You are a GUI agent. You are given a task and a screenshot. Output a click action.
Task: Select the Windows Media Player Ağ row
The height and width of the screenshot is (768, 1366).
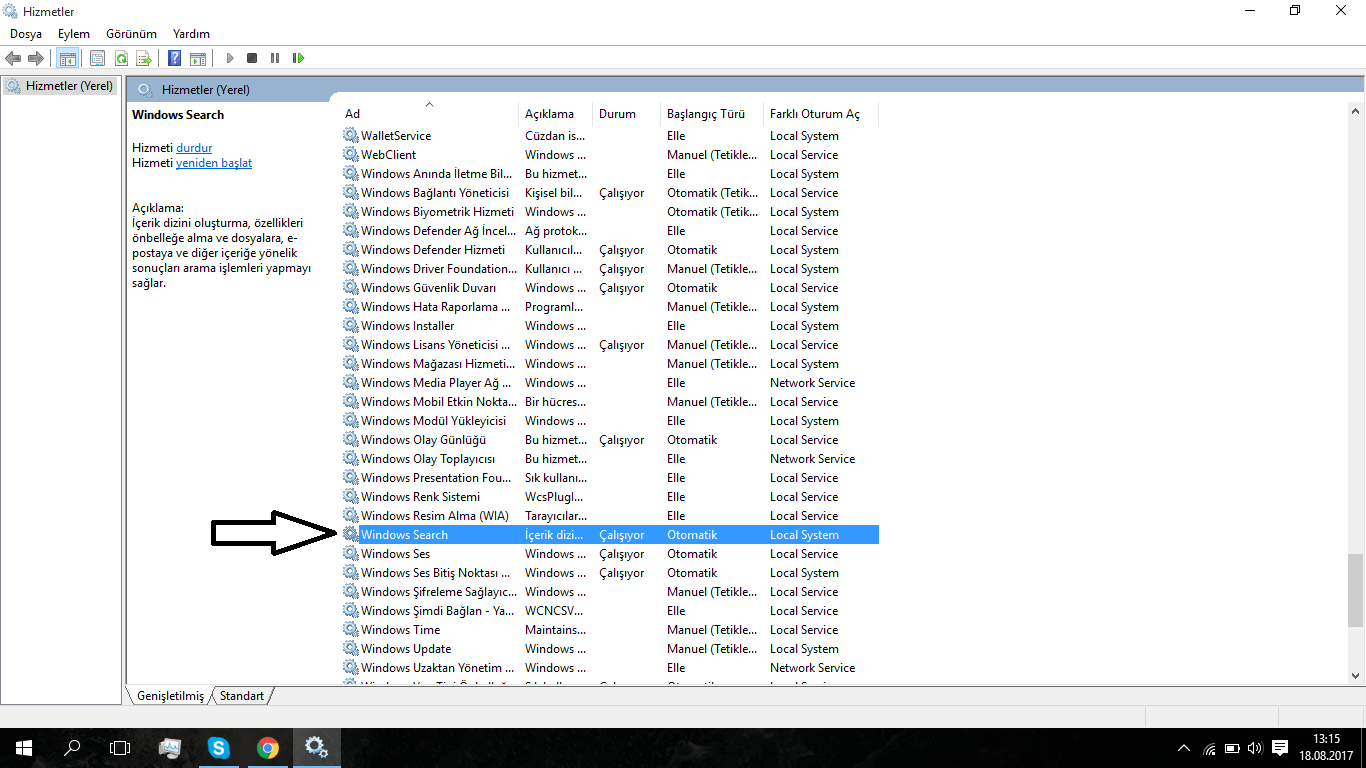610,383
